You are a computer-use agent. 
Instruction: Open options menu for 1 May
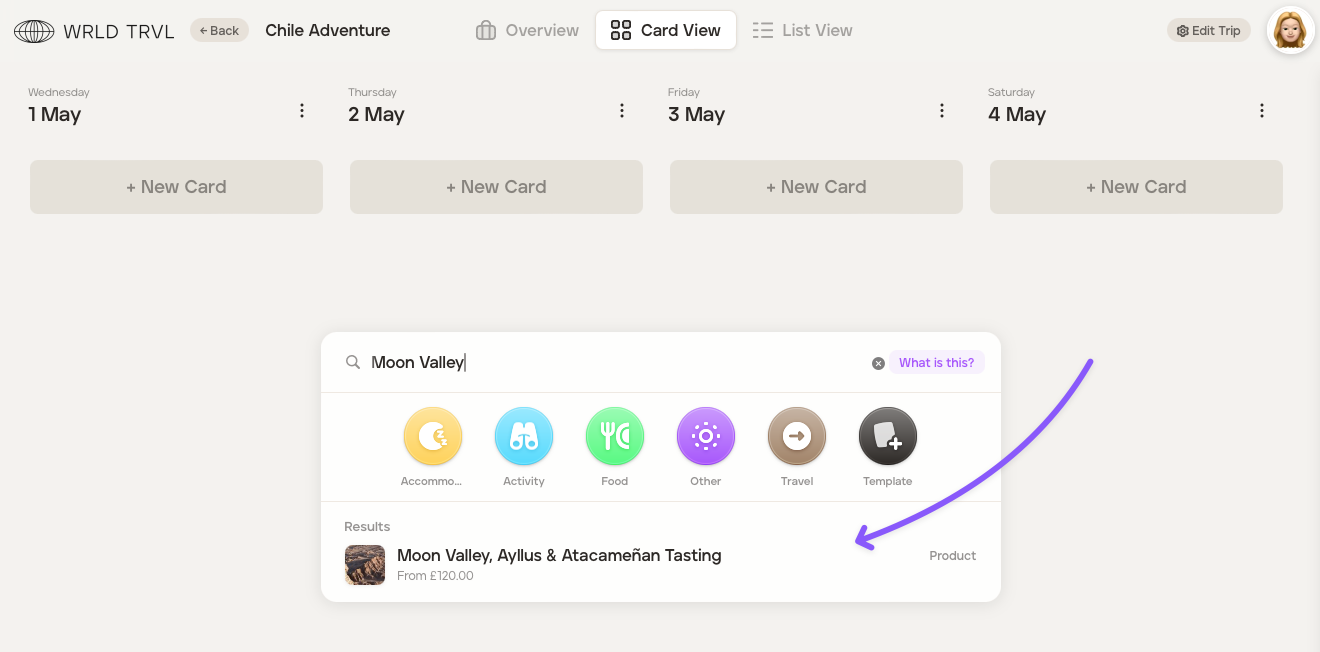point(302,111)
